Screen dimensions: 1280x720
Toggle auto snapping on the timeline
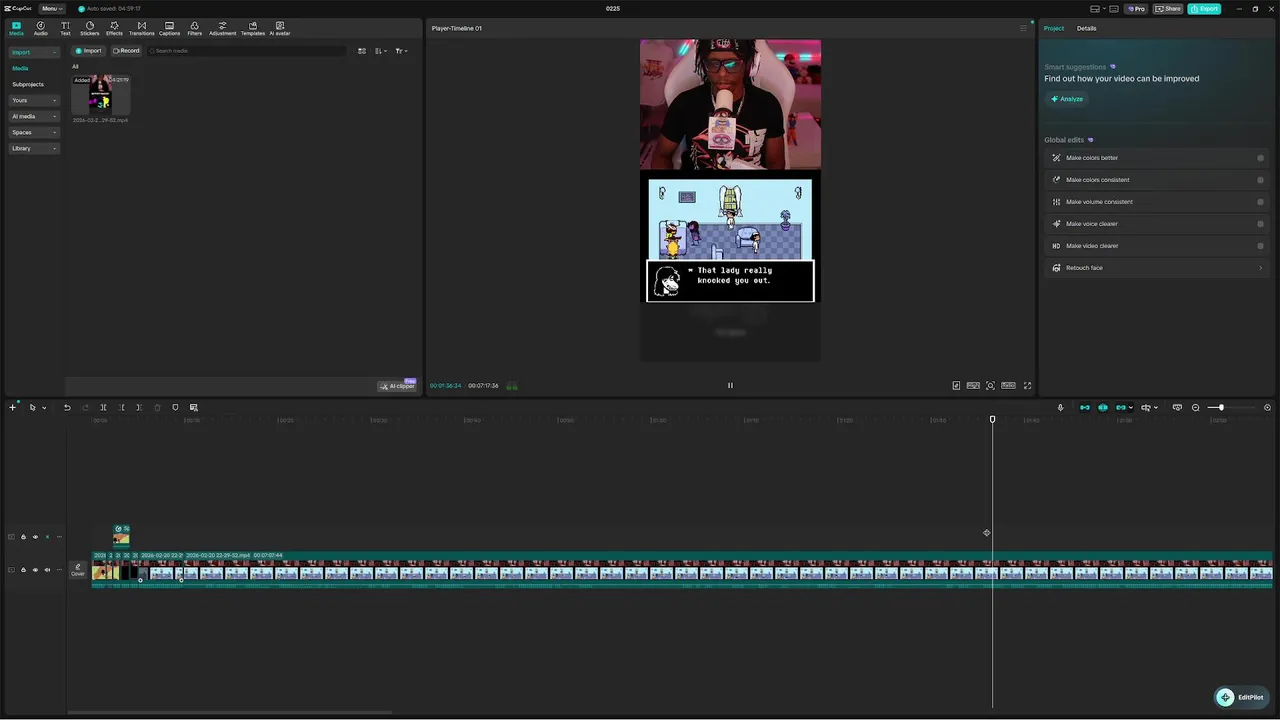point(1103,407)
